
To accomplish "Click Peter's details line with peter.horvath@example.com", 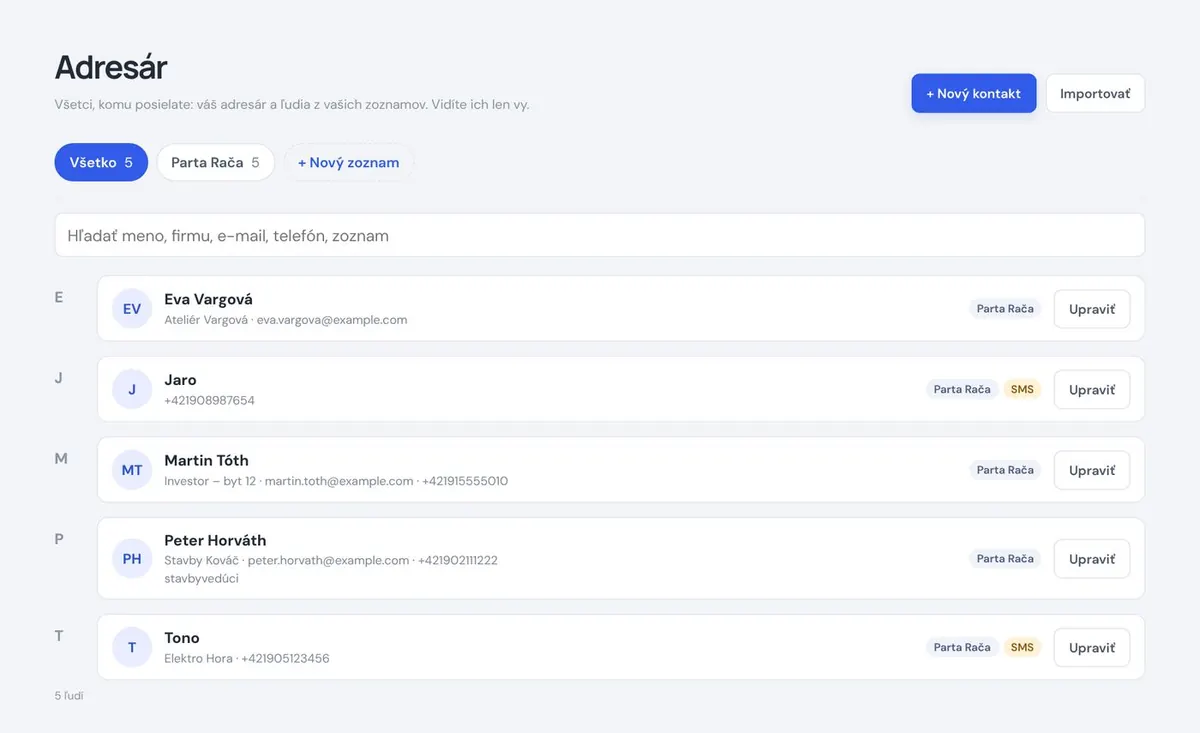I will pyautogui.click(x=331, y=560).
